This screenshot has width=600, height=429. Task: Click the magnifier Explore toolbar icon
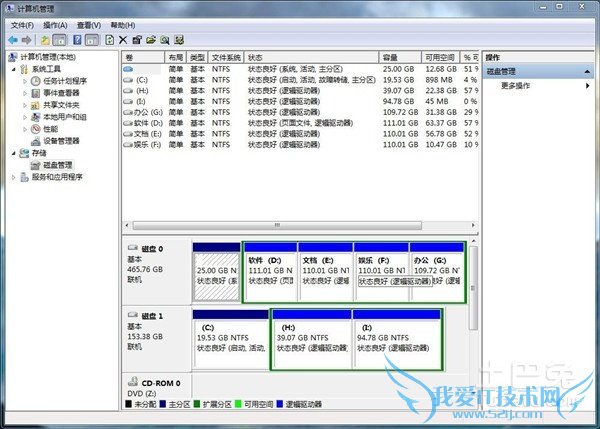pos(165,40)
